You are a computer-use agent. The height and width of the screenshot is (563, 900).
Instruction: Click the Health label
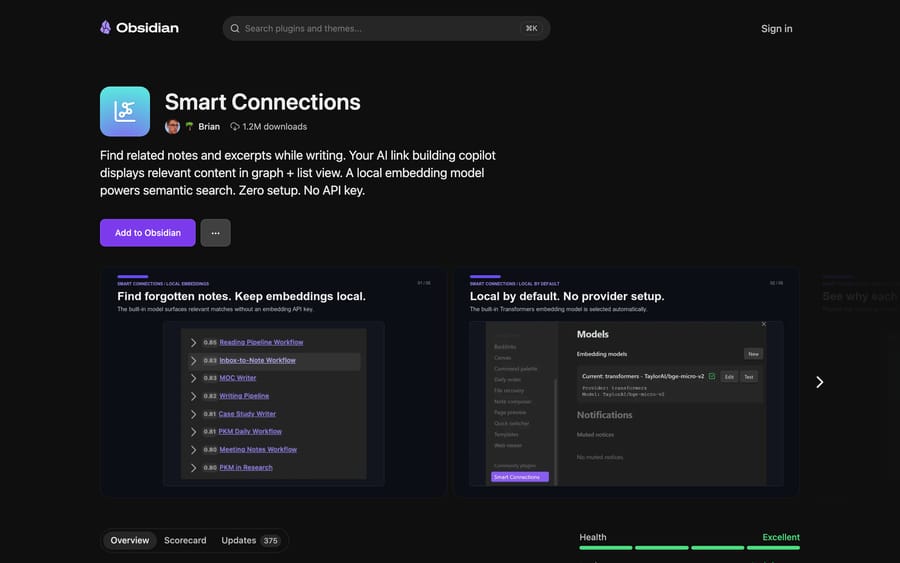click(x=592, y=537)
